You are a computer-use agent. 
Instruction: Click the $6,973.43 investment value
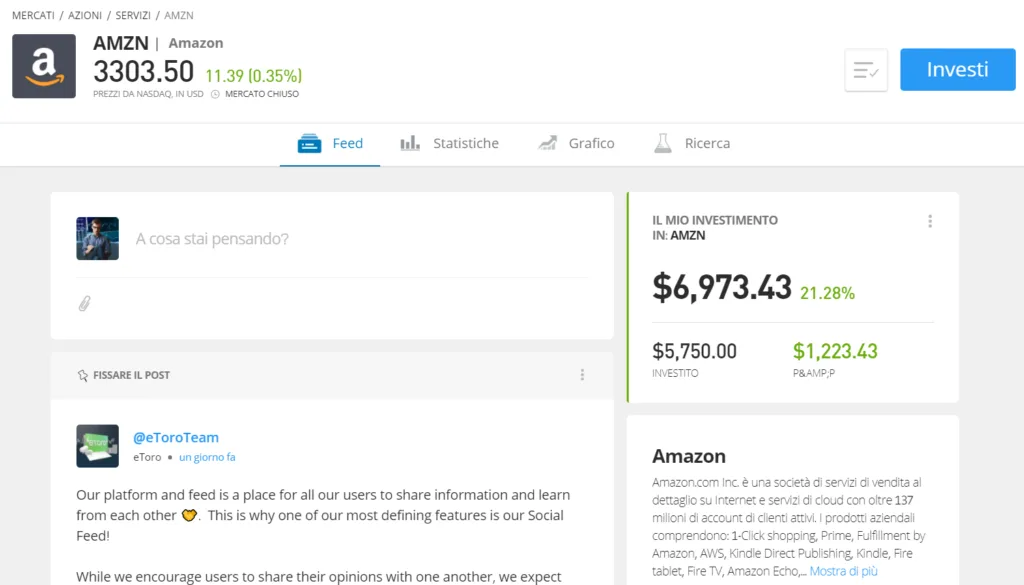(722, 287)
